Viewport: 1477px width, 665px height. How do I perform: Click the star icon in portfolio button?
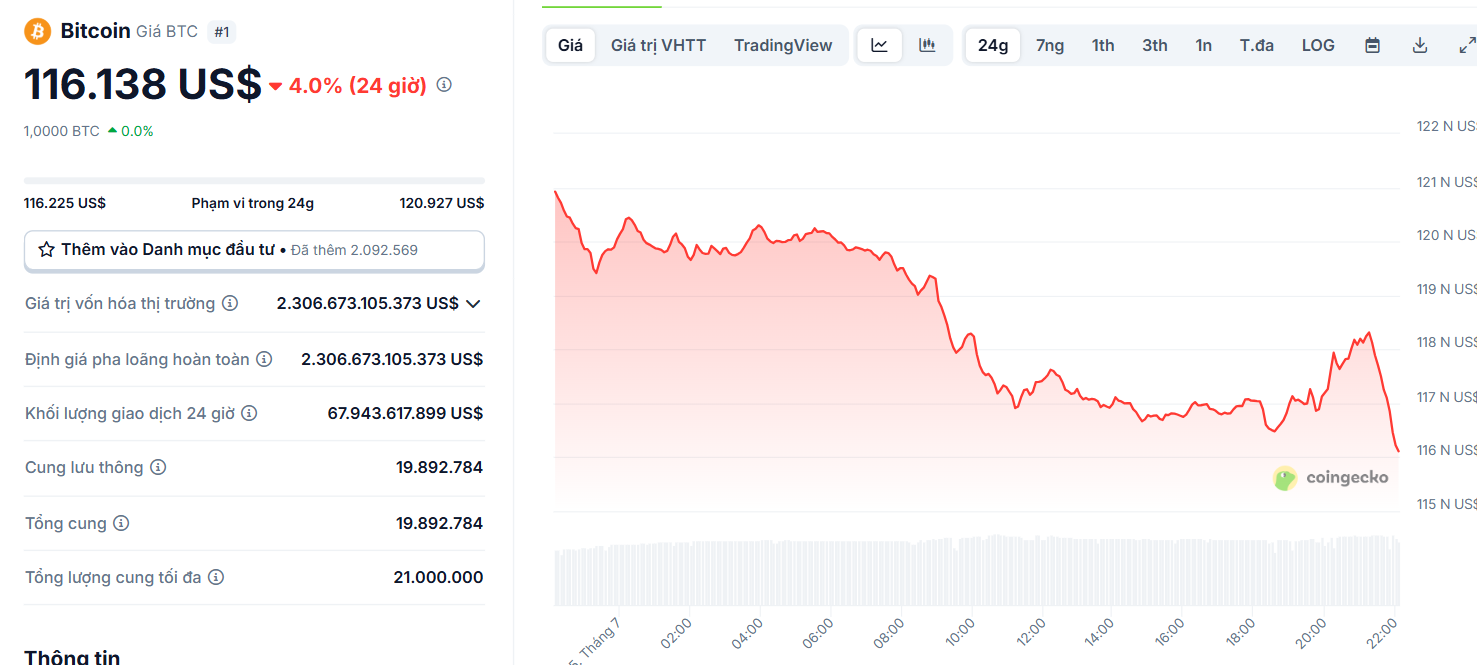[x=46, y=250]
